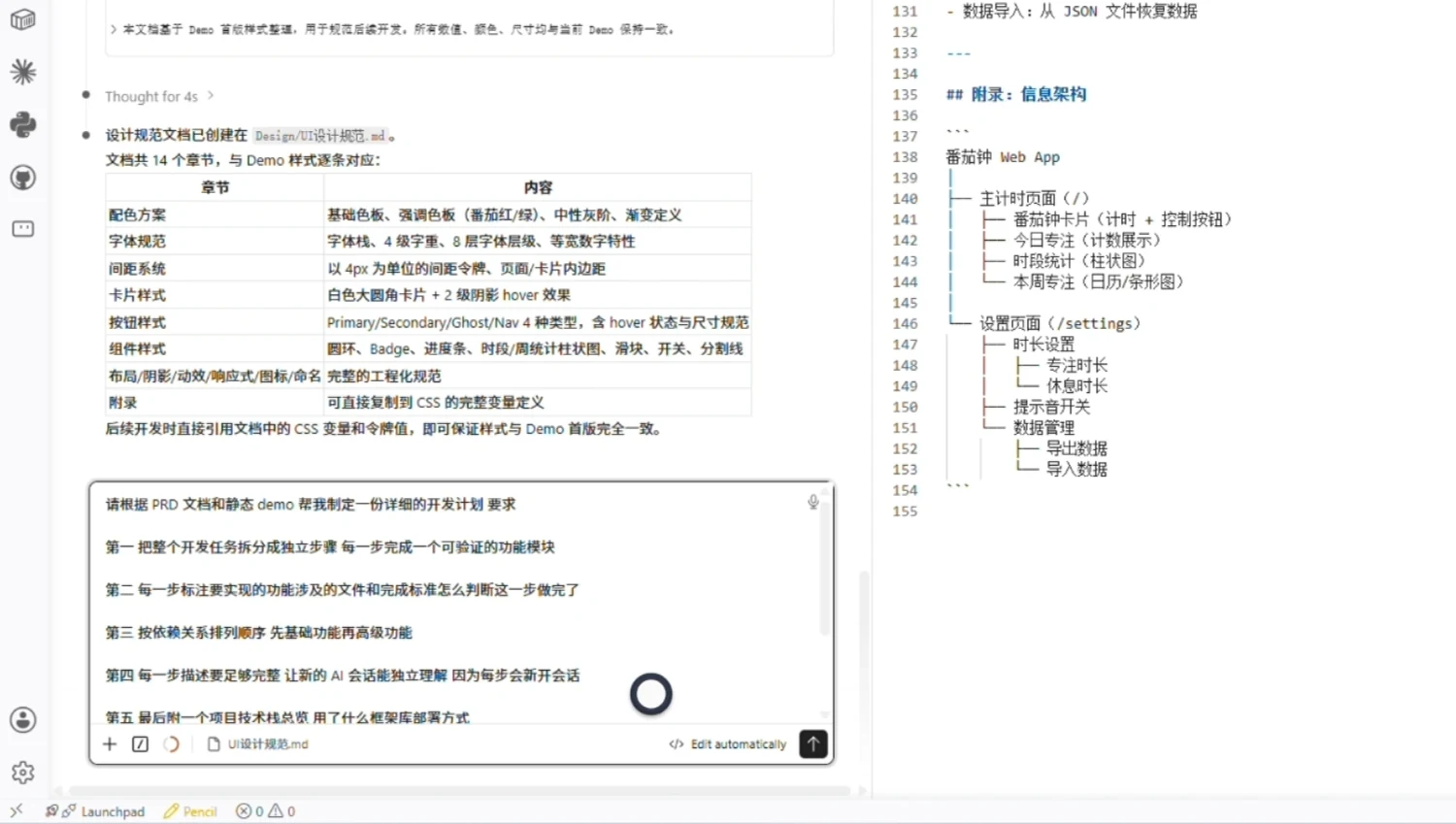Image resolution: width=1456 pixels, height=824 pixels.
Task: Expand the 'Thought for 4s' section
Action: 159,96
